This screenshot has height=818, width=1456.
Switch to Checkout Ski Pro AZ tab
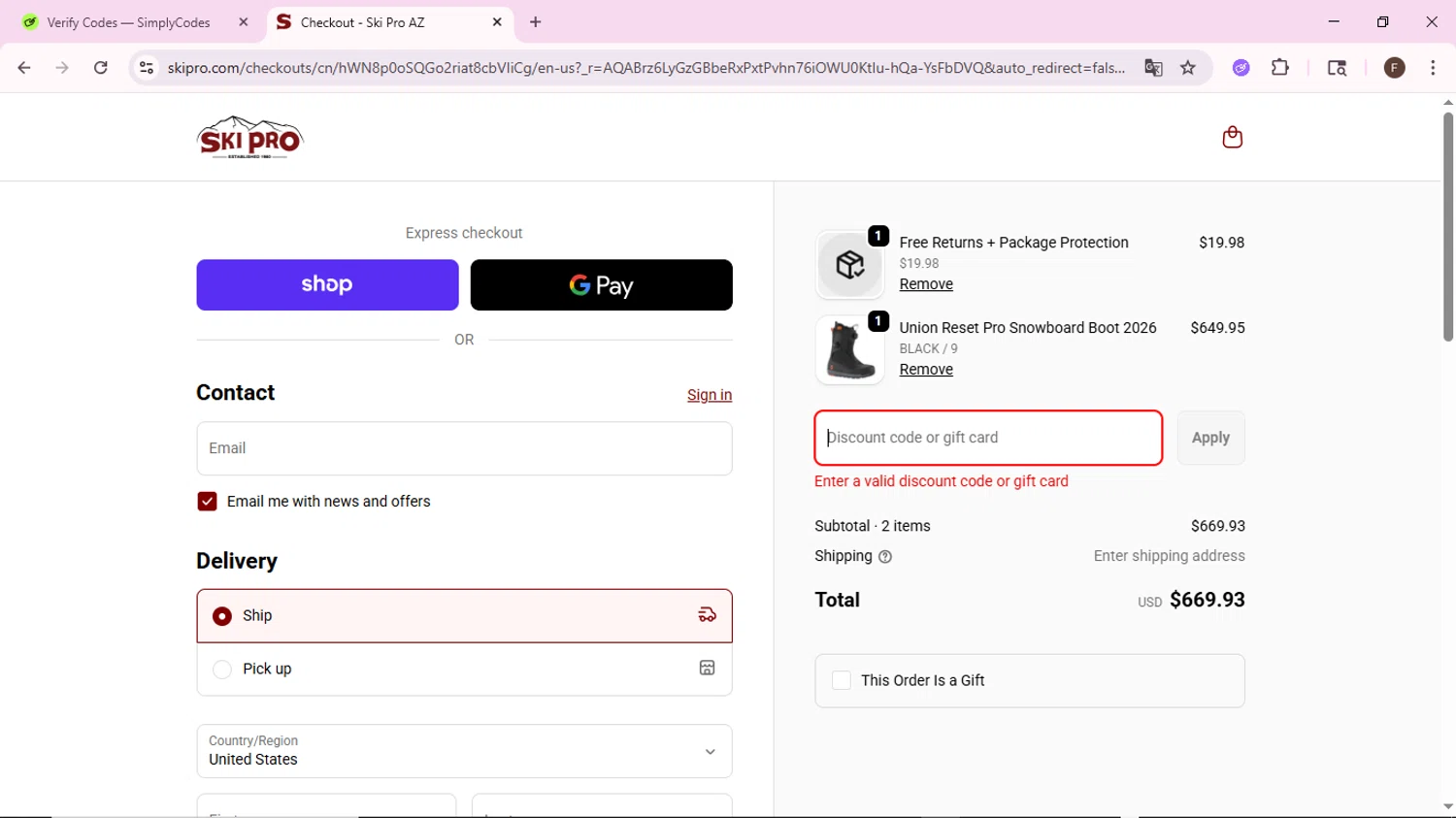click(x=388, y=21)
